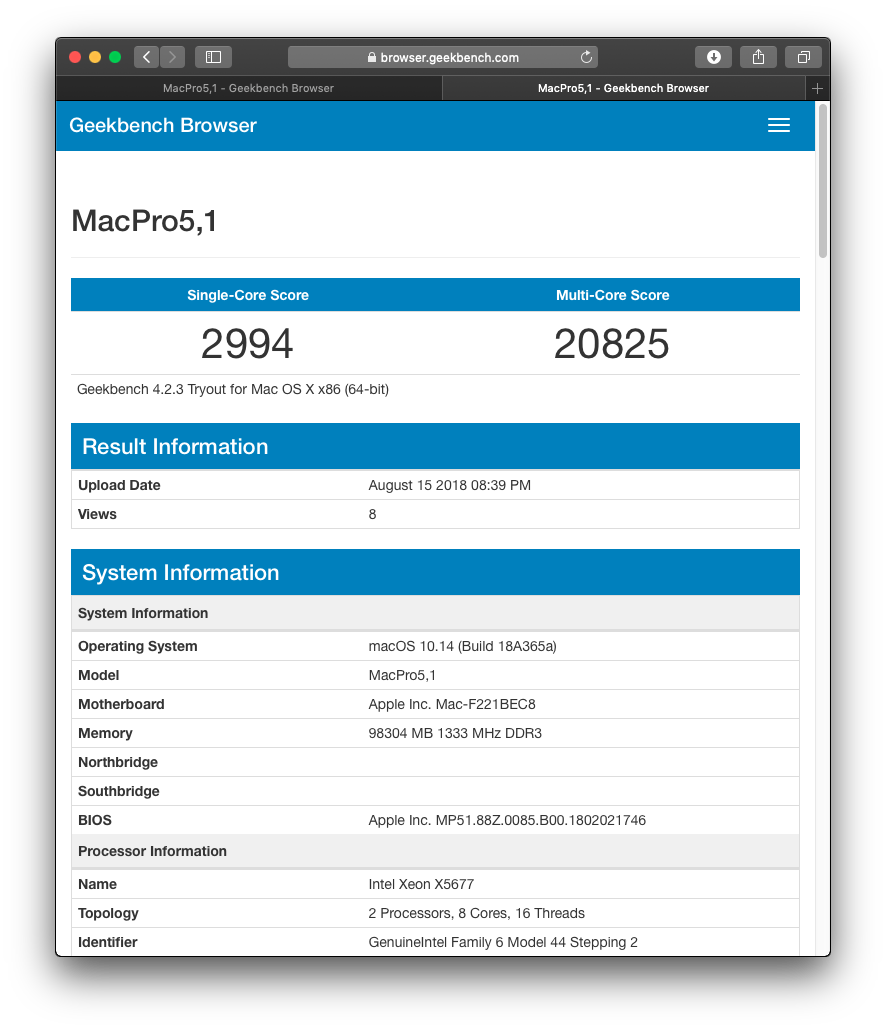Minimize the window with the yellow button

(x=95, y=57)
